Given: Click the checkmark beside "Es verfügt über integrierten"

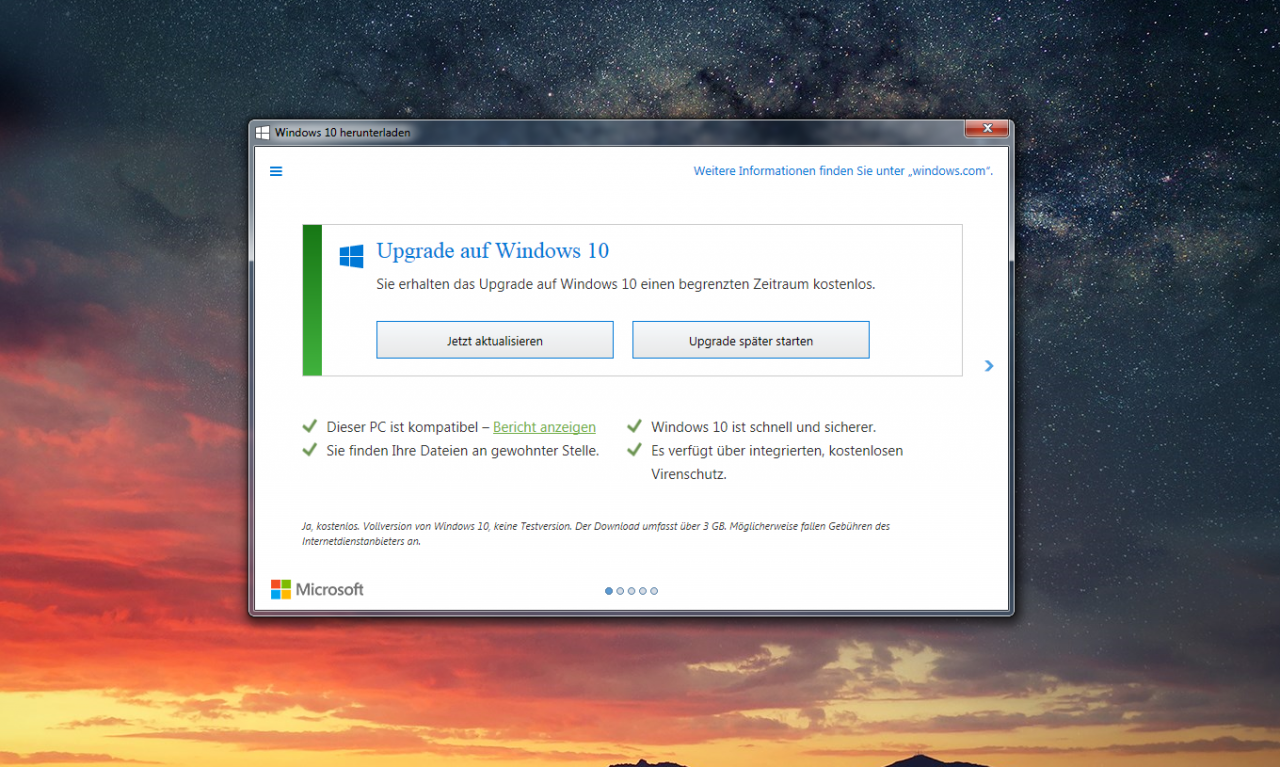Looking at the screenshot, I should click(634, 451).
